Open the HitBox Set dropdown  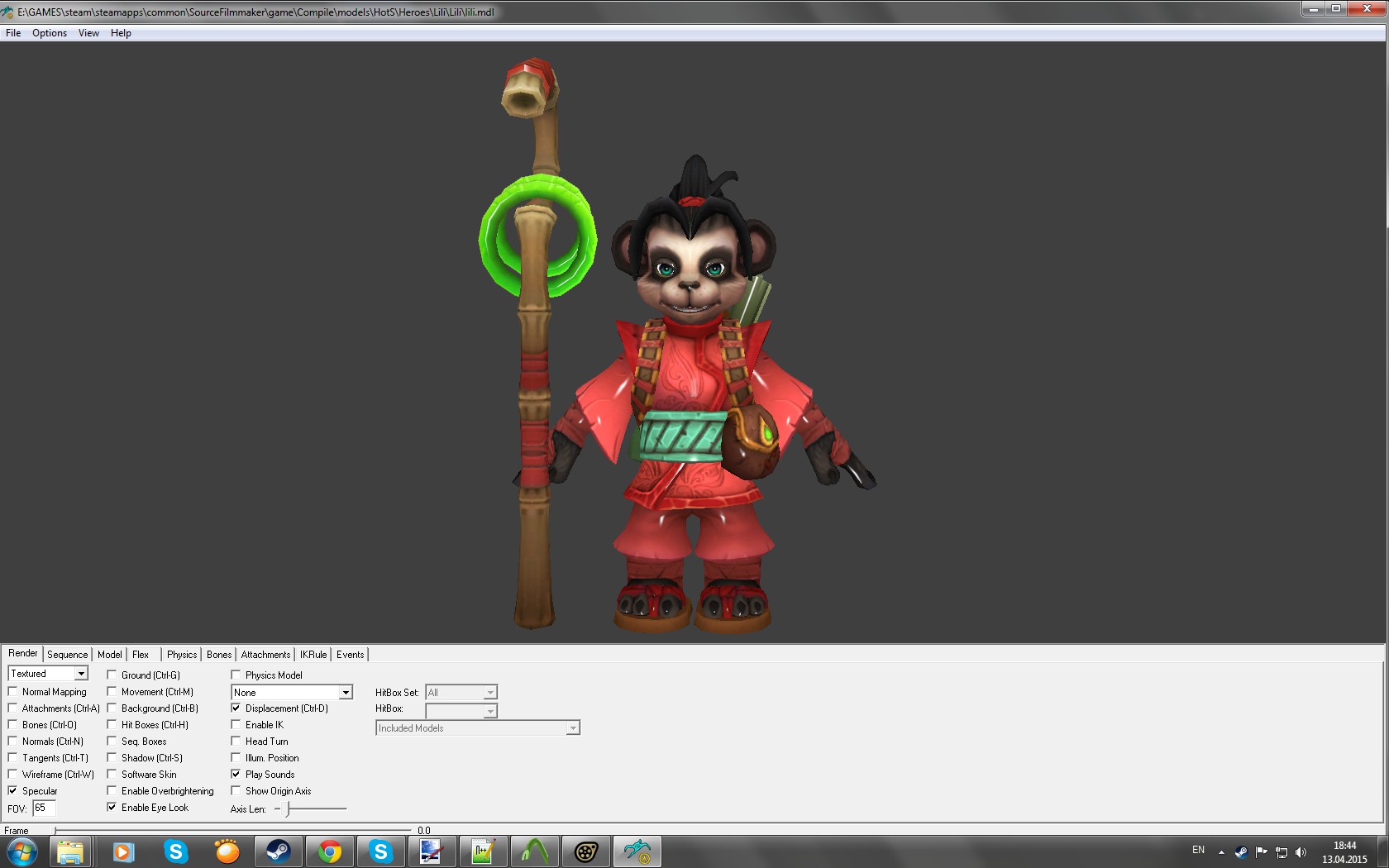(x=490, y=693)
